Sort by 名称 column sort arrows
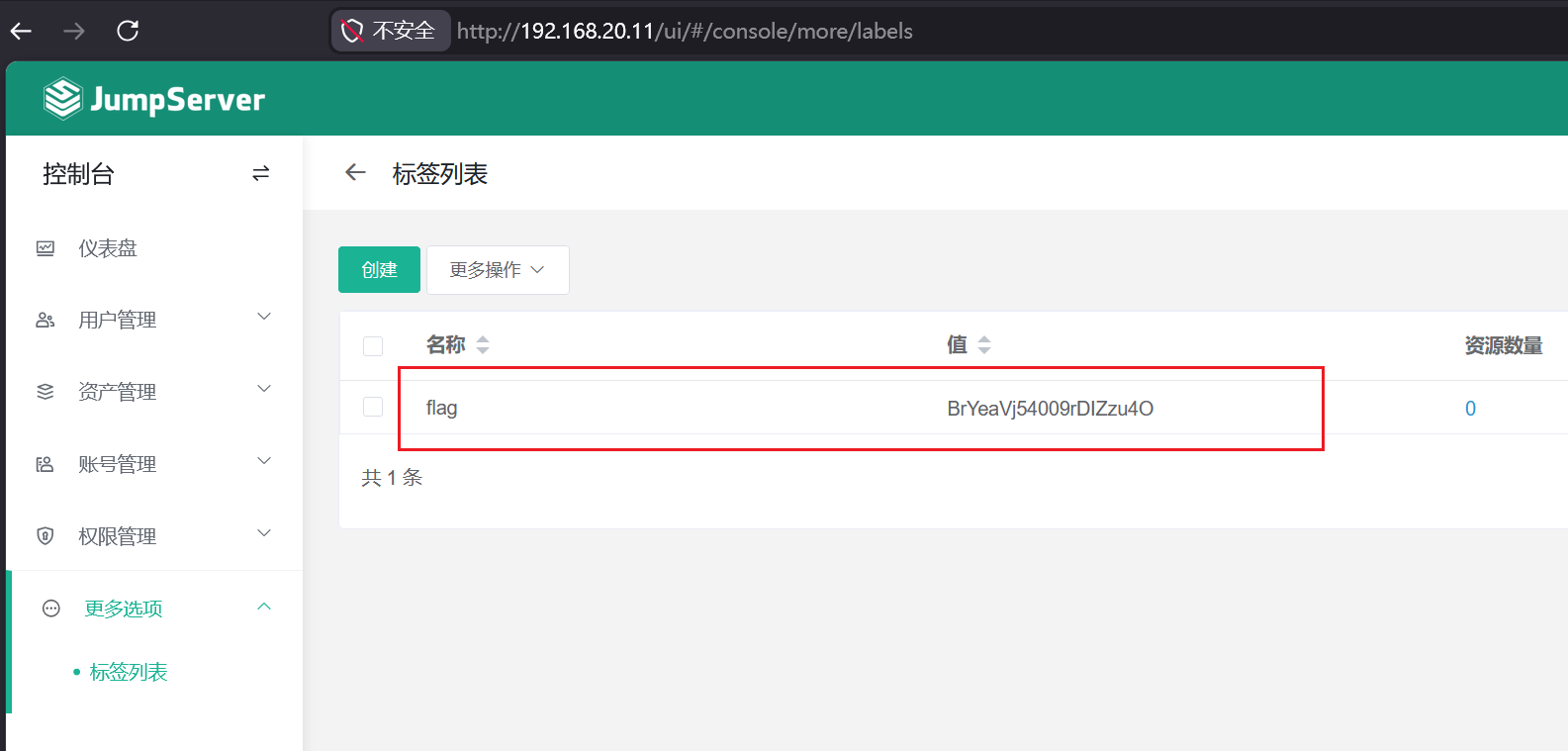The image size is (1568, 751). [483, 344]
